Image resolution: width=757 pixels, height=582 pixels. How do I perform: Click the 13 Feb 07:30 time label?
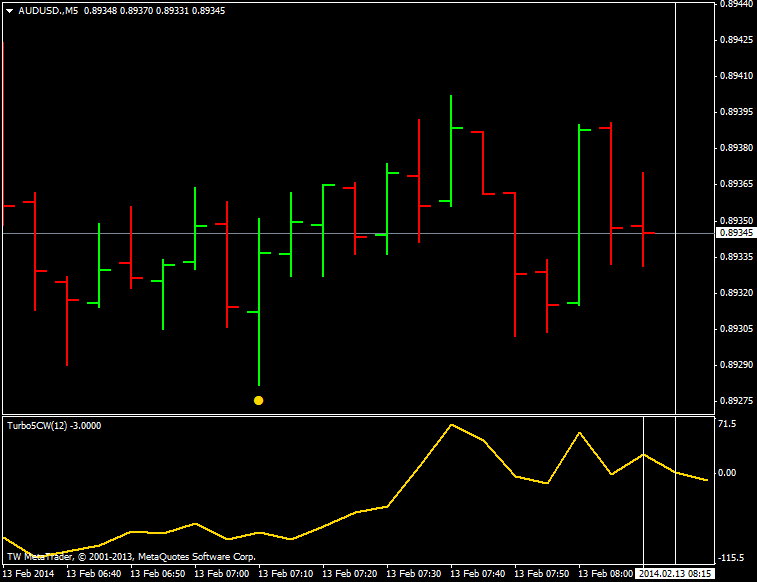pyautogui.click(x=414, y=574)
